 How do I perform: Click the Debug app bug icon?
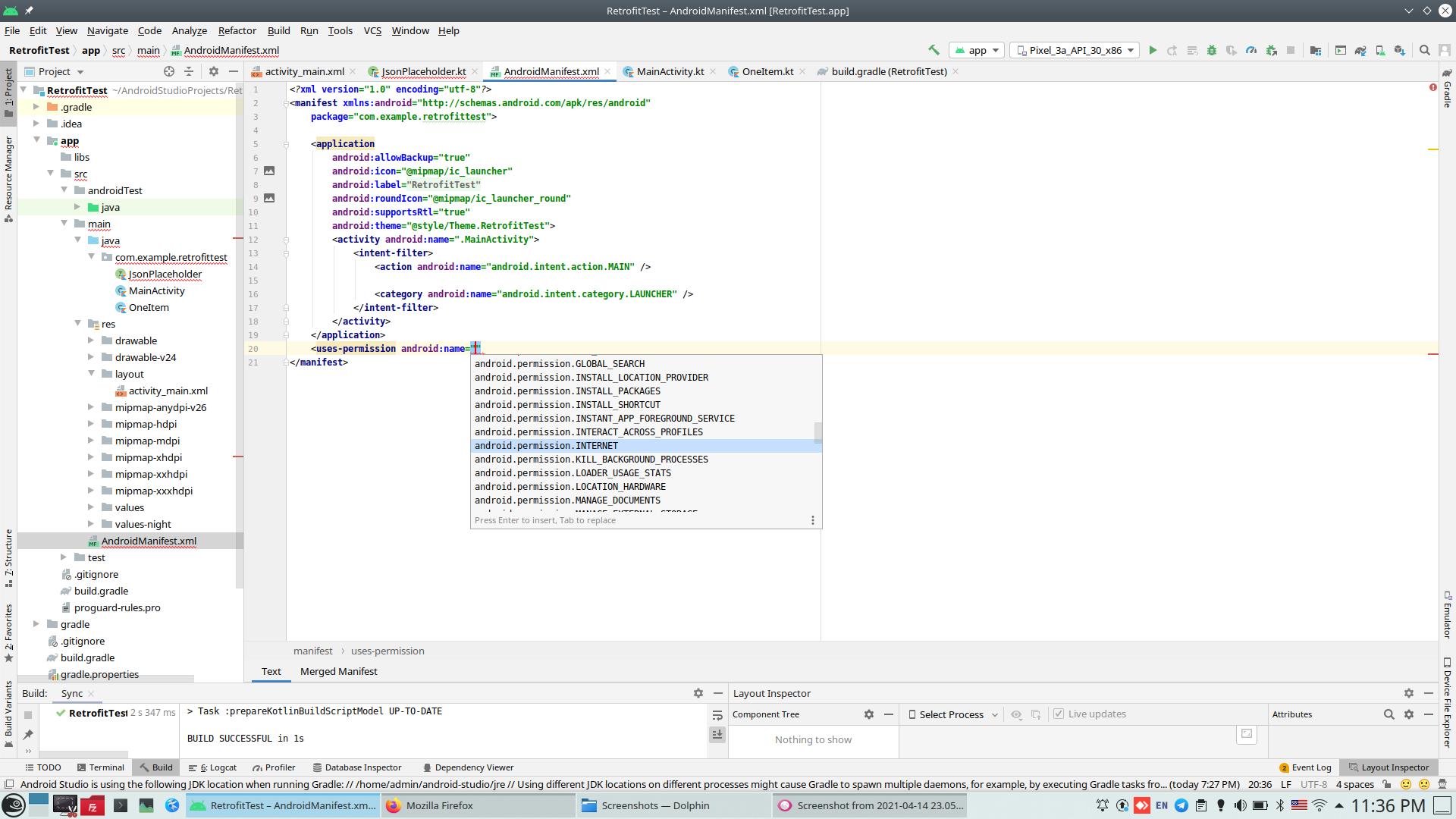click(1212, 50)
